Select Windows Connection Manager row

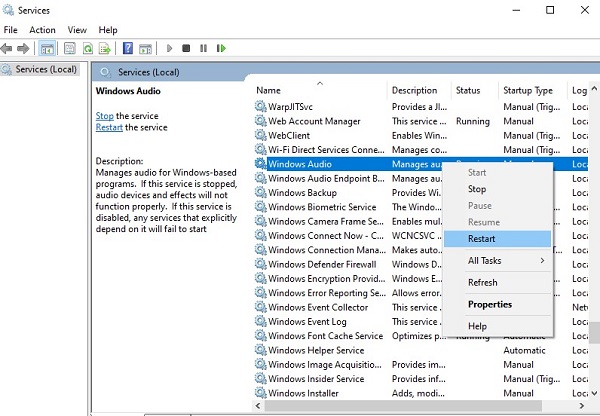click(421, 250)
